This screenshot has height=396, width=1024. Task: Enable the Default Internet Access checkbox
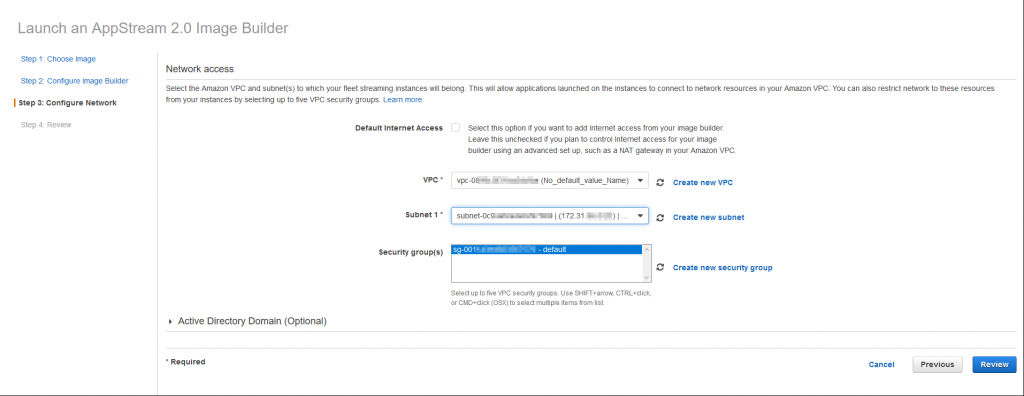tap(455, 128)
